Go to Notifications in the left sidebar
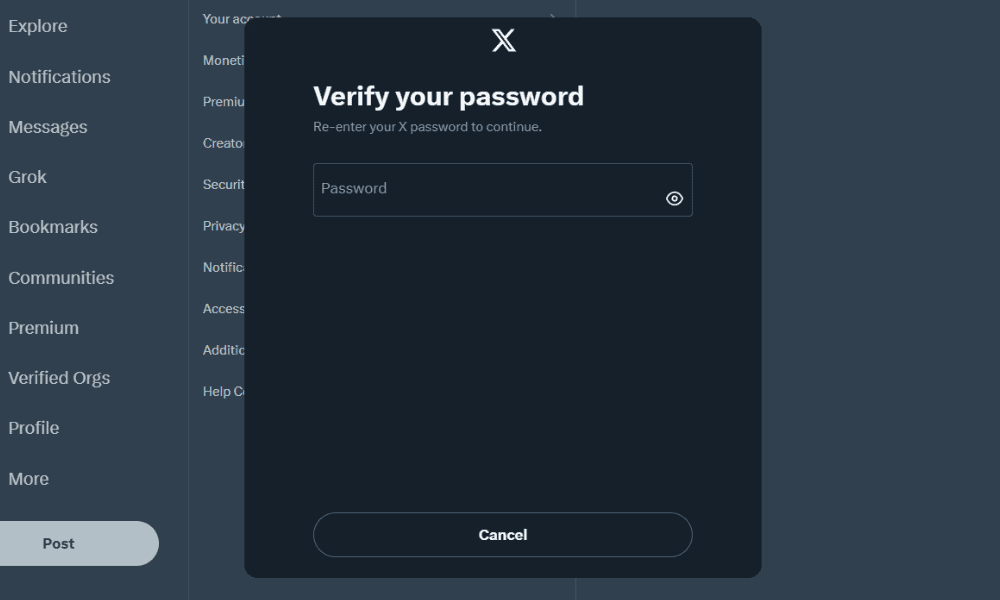1000x600 pixels. 59,77
